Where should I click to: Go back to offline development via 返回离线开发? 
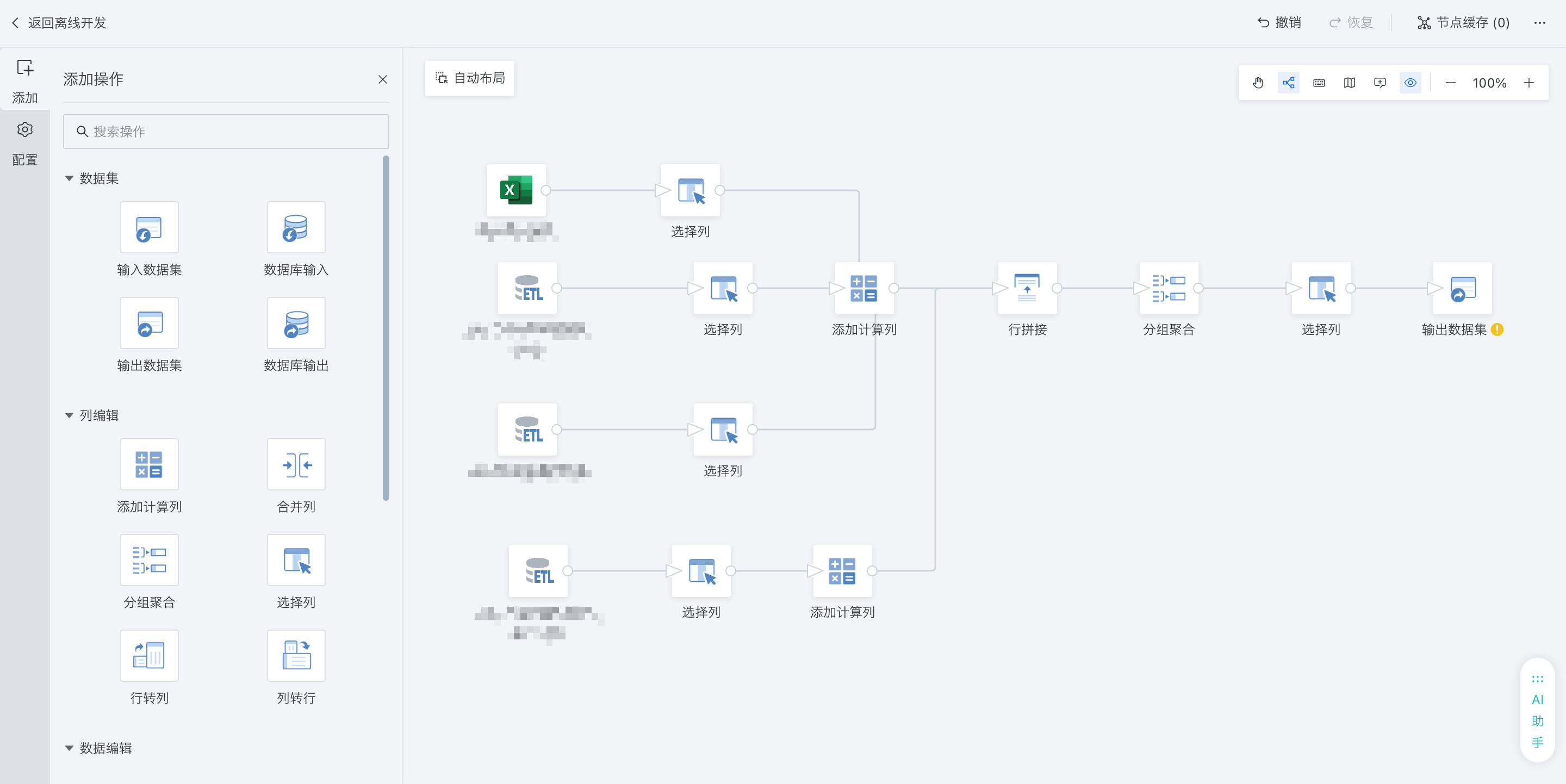click(x=59, y=22)
